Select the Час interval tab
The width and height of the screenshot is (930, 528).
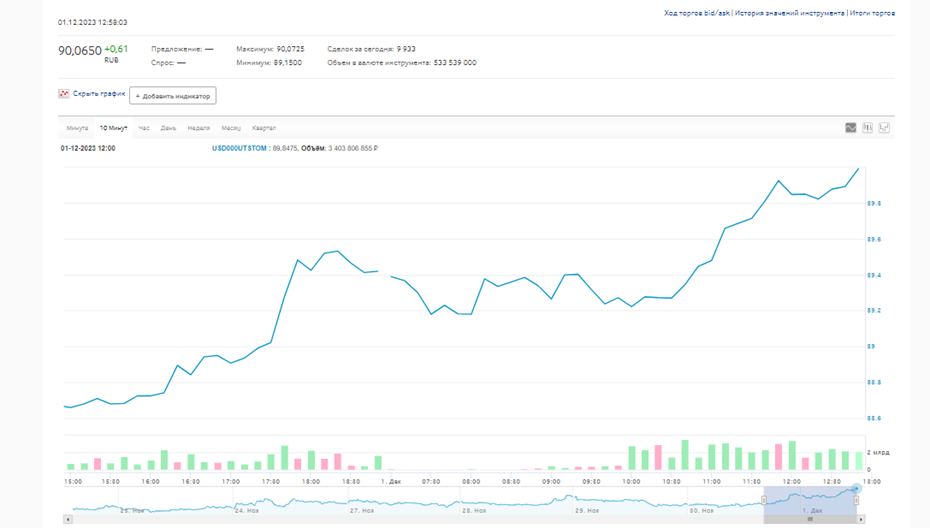144,128
